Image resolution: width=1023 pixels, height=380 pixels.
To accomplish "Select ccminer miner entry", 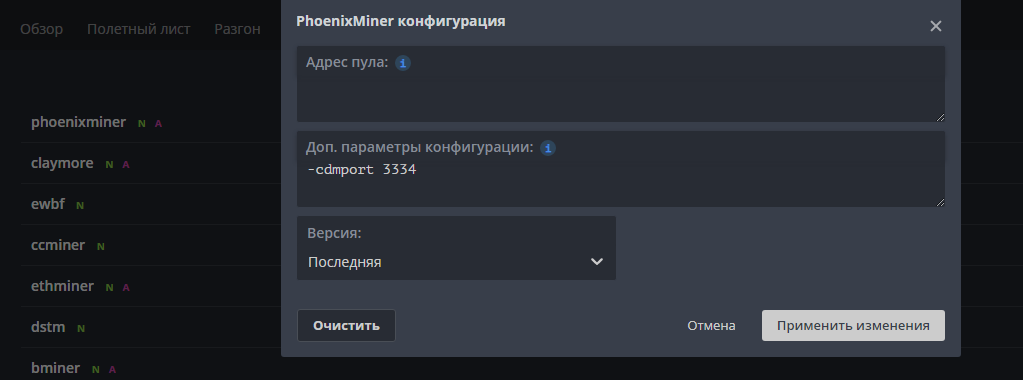I will (x=58, y=245).
